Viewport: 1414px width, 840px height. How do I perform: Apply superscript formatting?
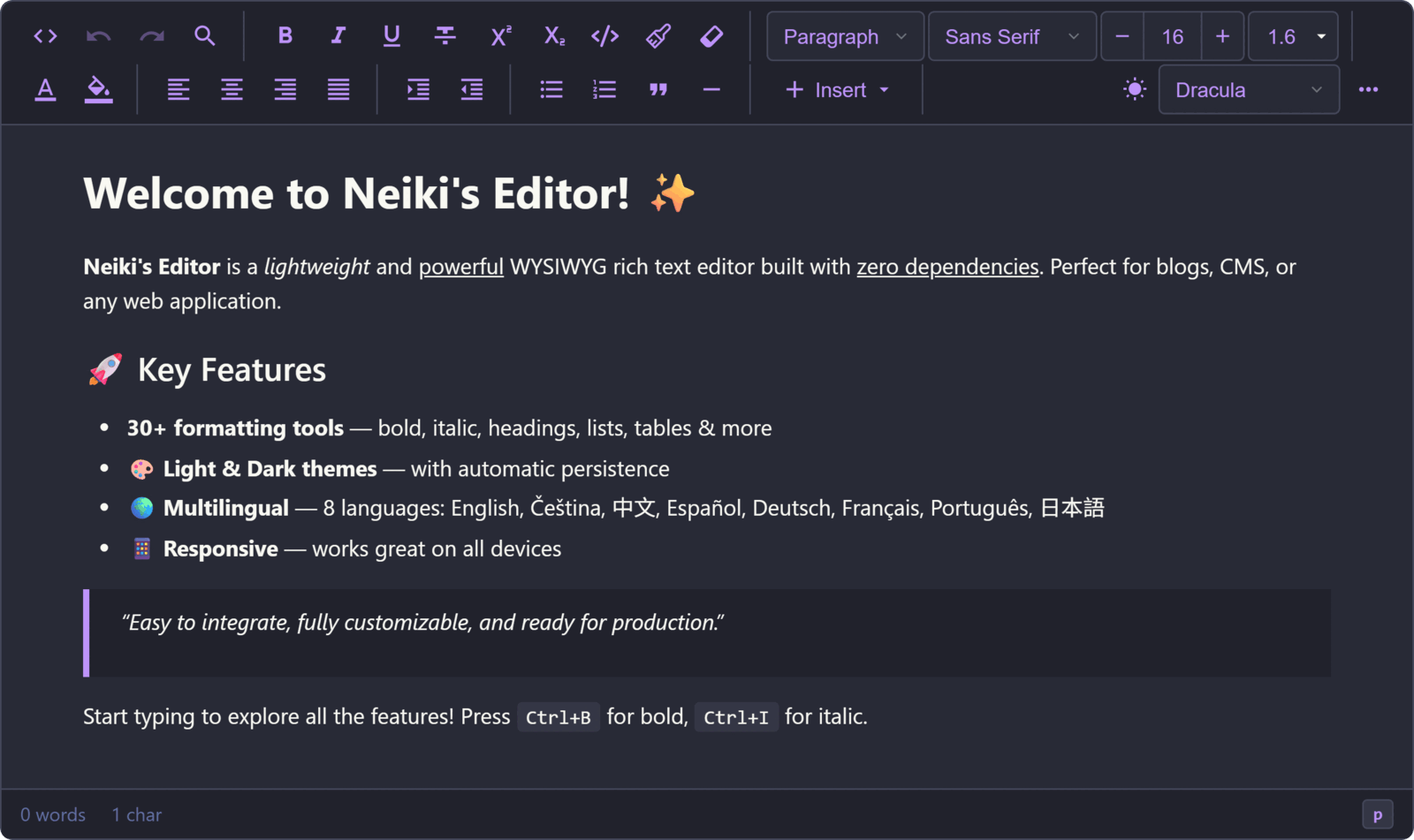click(x=500, y=36)
